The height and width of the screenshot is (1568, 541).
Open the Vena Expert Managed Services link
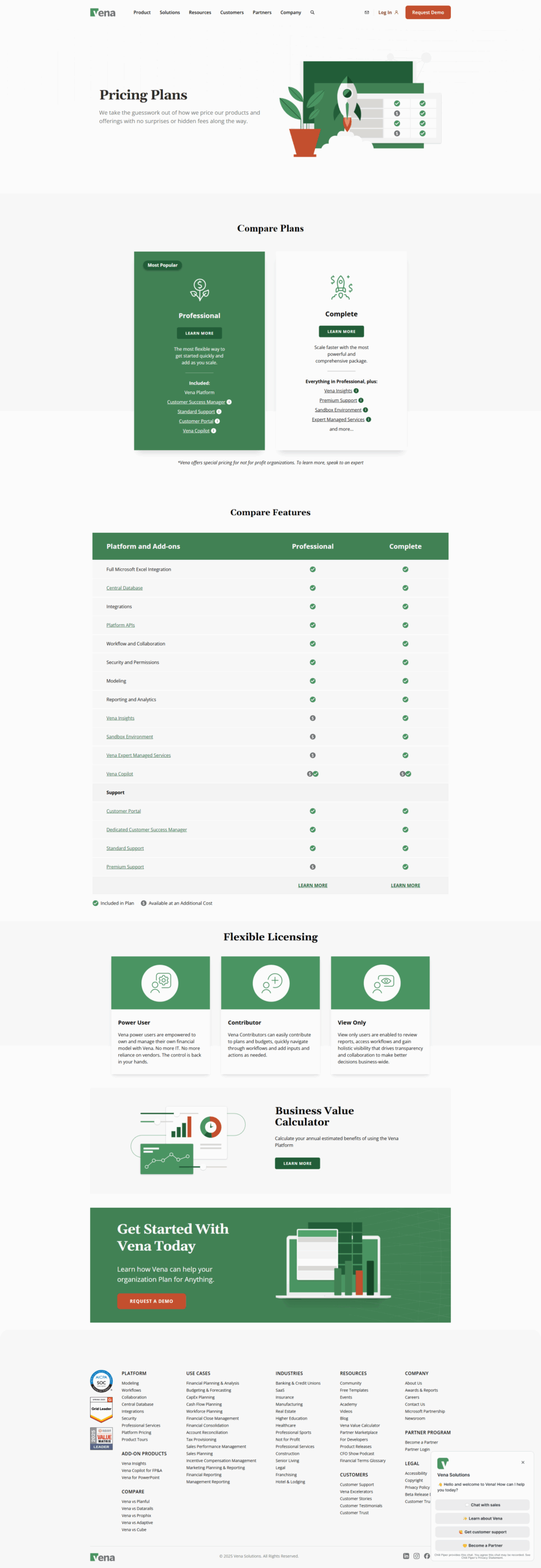tap(138, 755)
